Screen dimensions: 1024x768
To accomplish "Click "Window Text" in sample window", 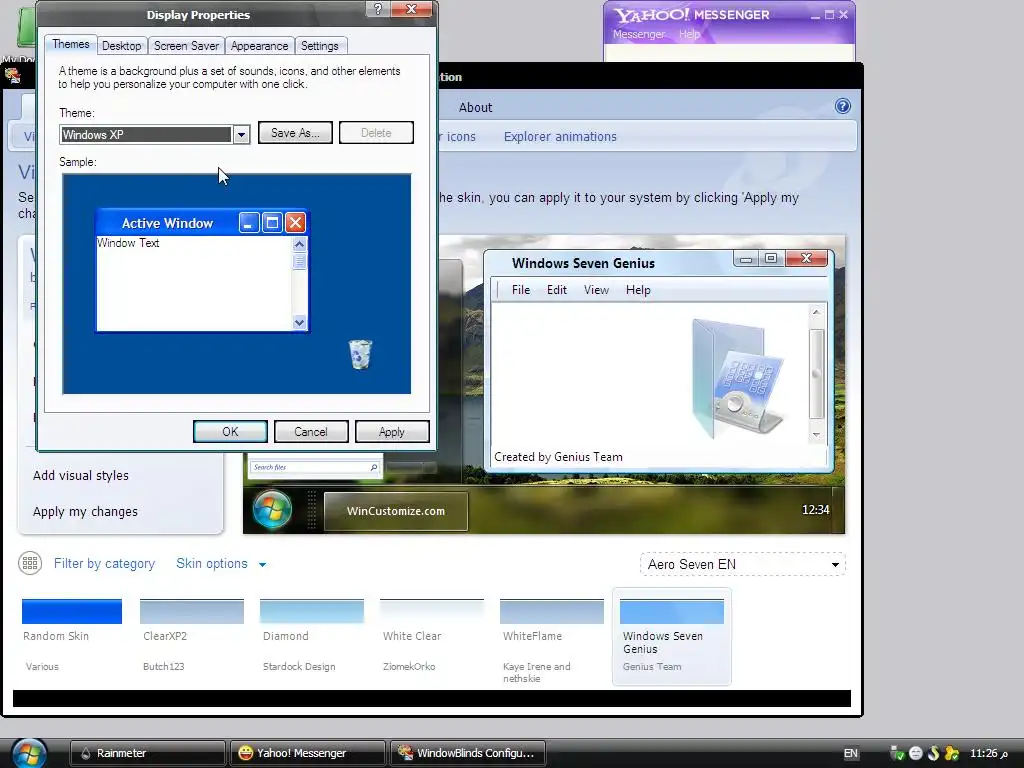I will coord(128,243).
